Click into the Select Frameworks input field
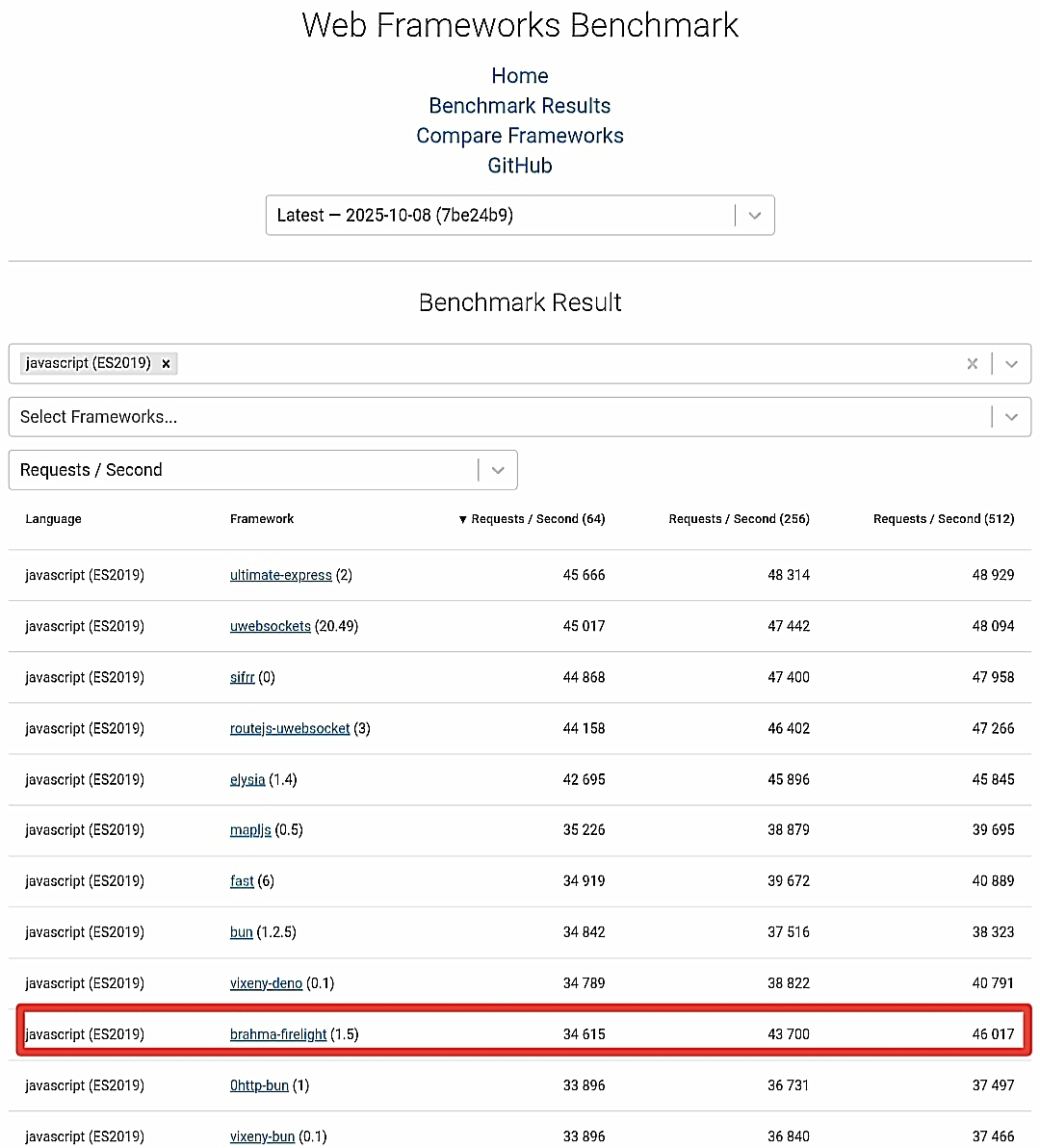This screenshot has width=1040, height=1148. pos(481,417)
